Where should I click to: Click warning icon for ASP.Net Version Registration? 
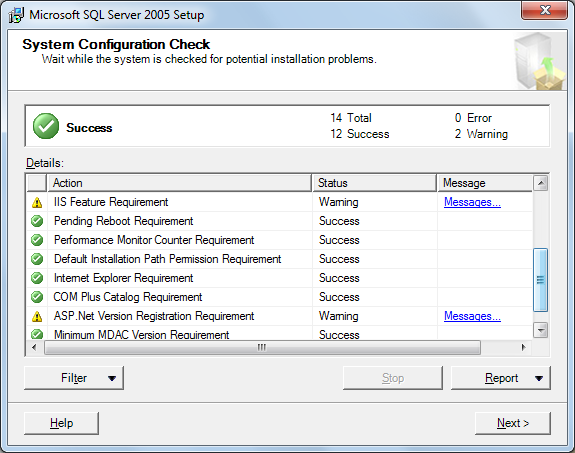point(37,316)
